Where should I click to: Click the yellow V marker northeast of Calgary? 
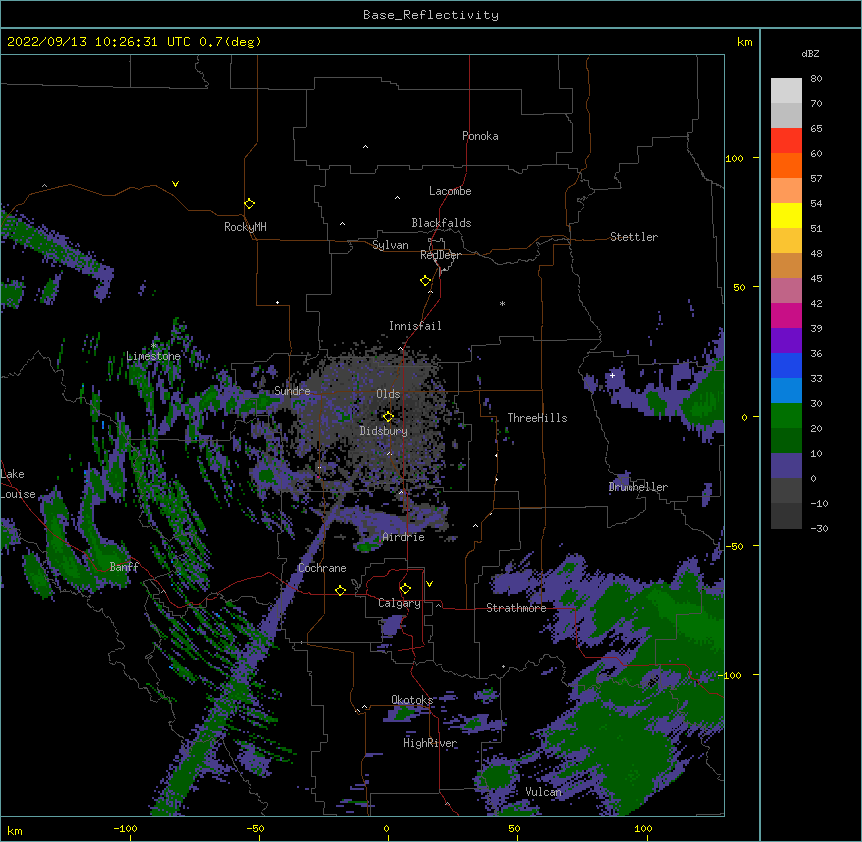[x=429, y=584]
